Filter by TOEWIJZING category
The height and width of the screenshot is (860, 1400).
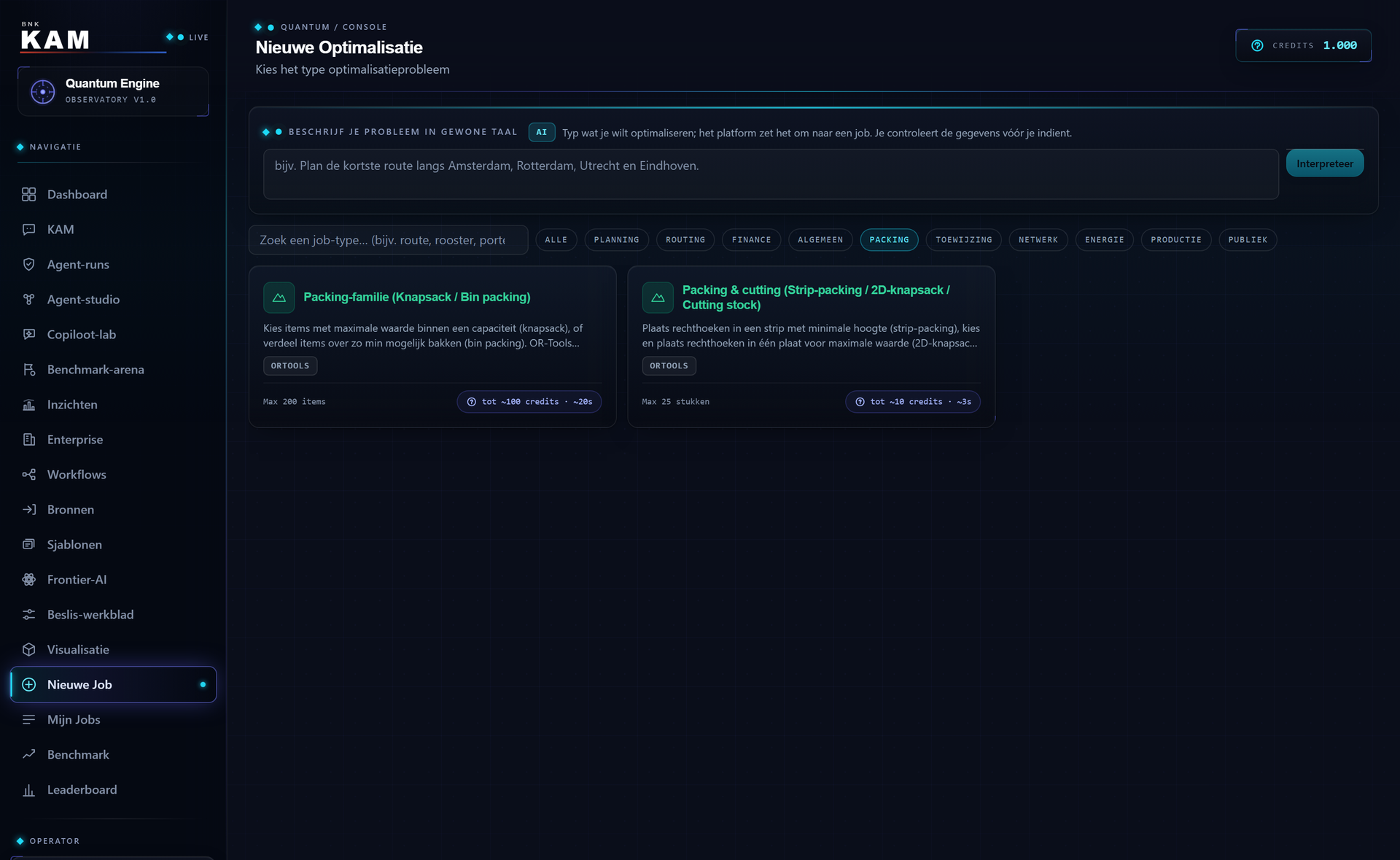click(964, 240)
